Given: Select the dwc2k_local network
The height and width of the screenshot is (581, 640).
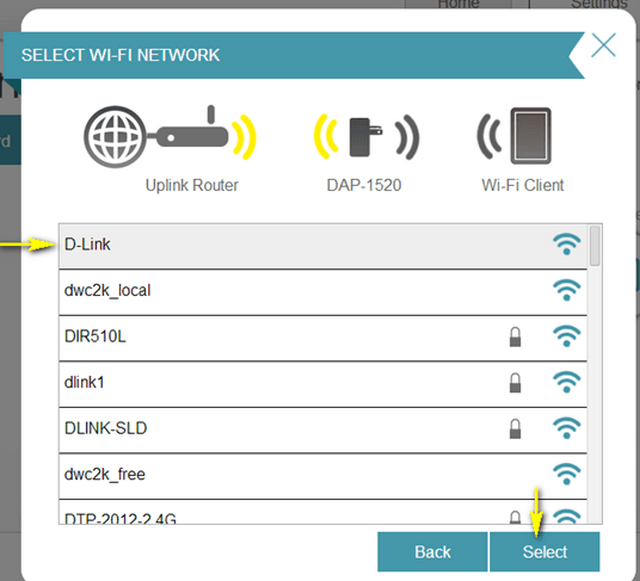Looking at the screenshot, I should tap(323, 292).
